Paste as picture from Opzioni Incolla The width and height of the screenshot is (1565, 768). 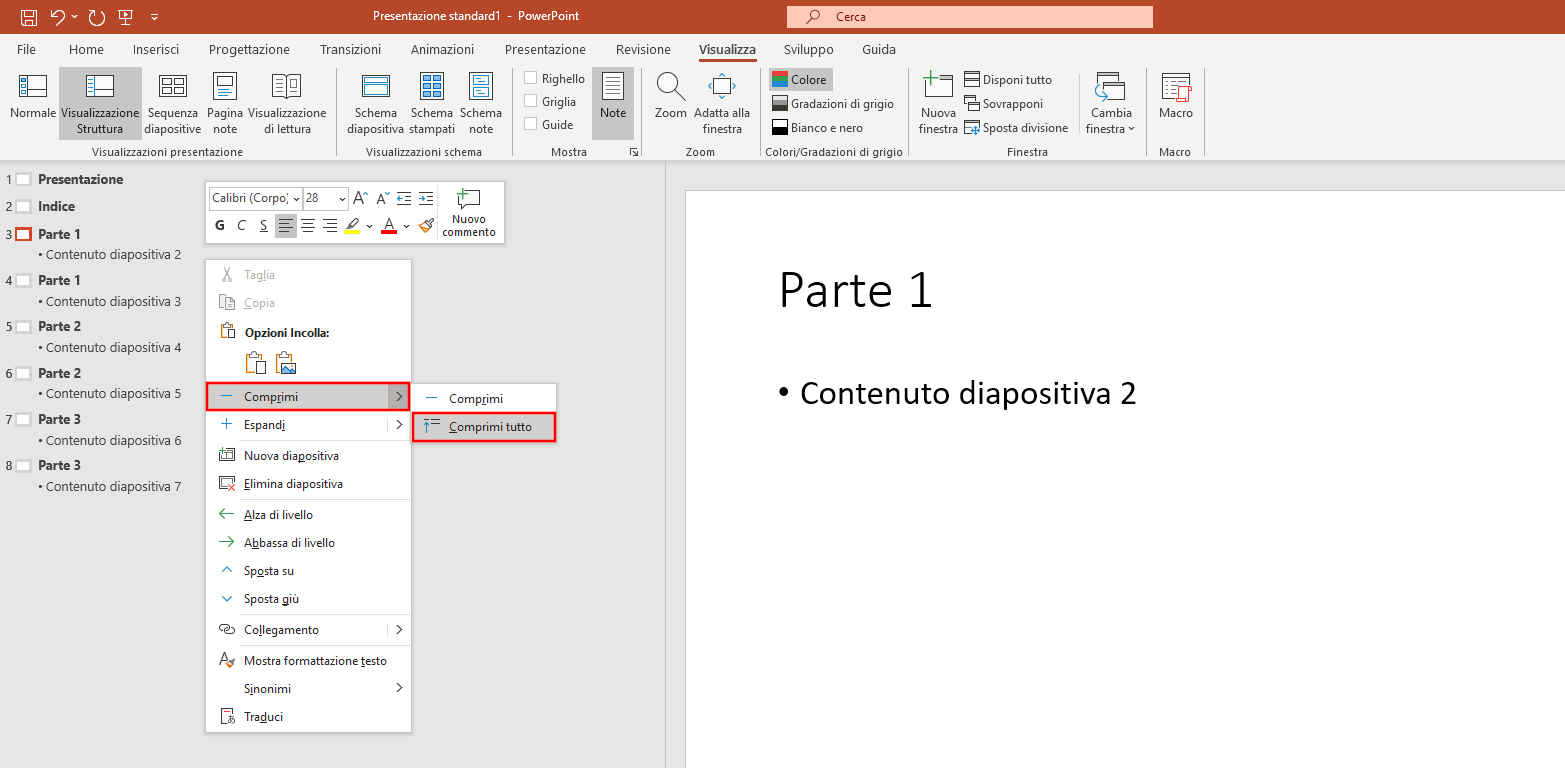tap(286, 363)
